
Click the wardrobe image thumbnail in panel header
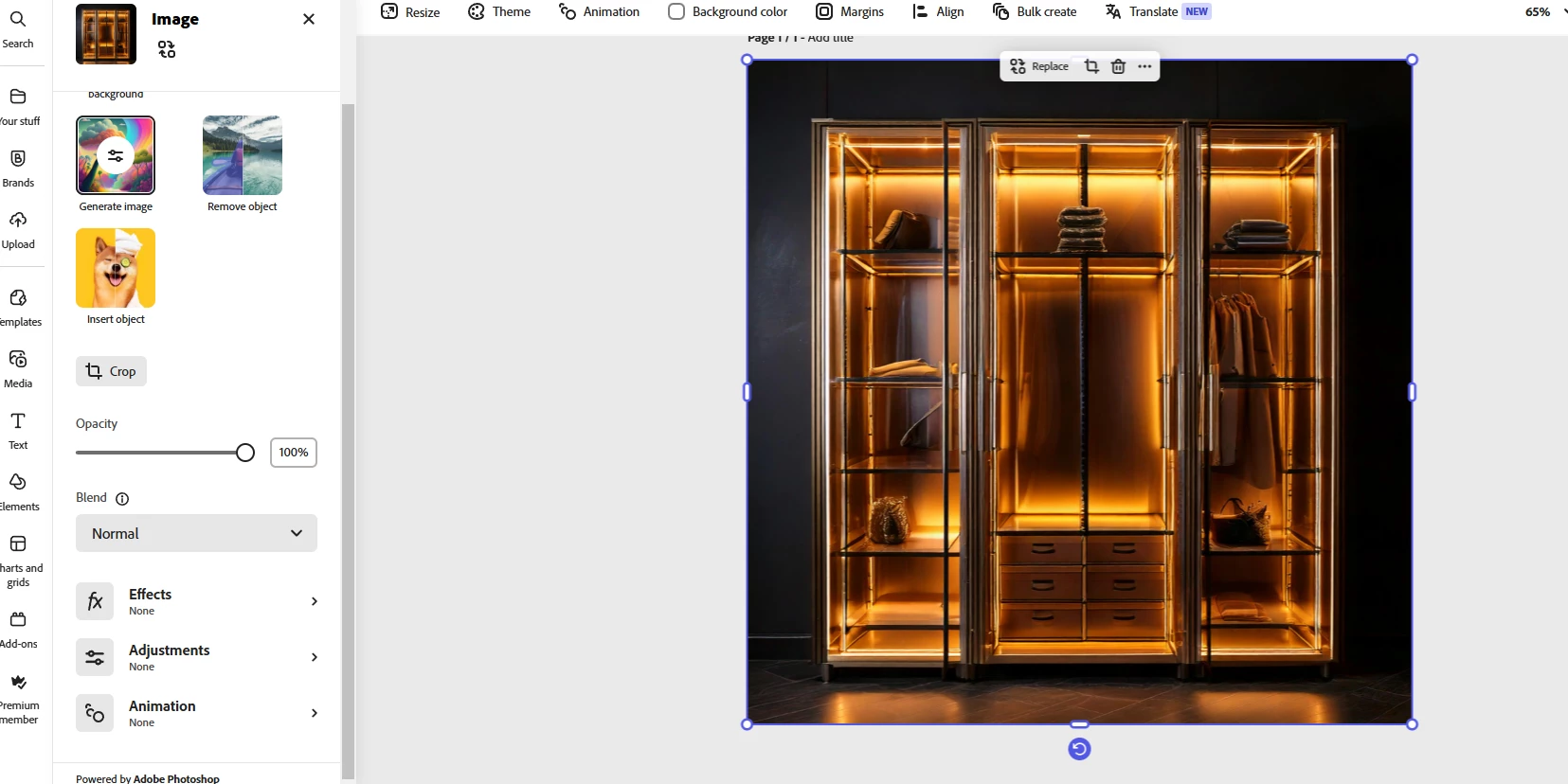coord(106,34)
